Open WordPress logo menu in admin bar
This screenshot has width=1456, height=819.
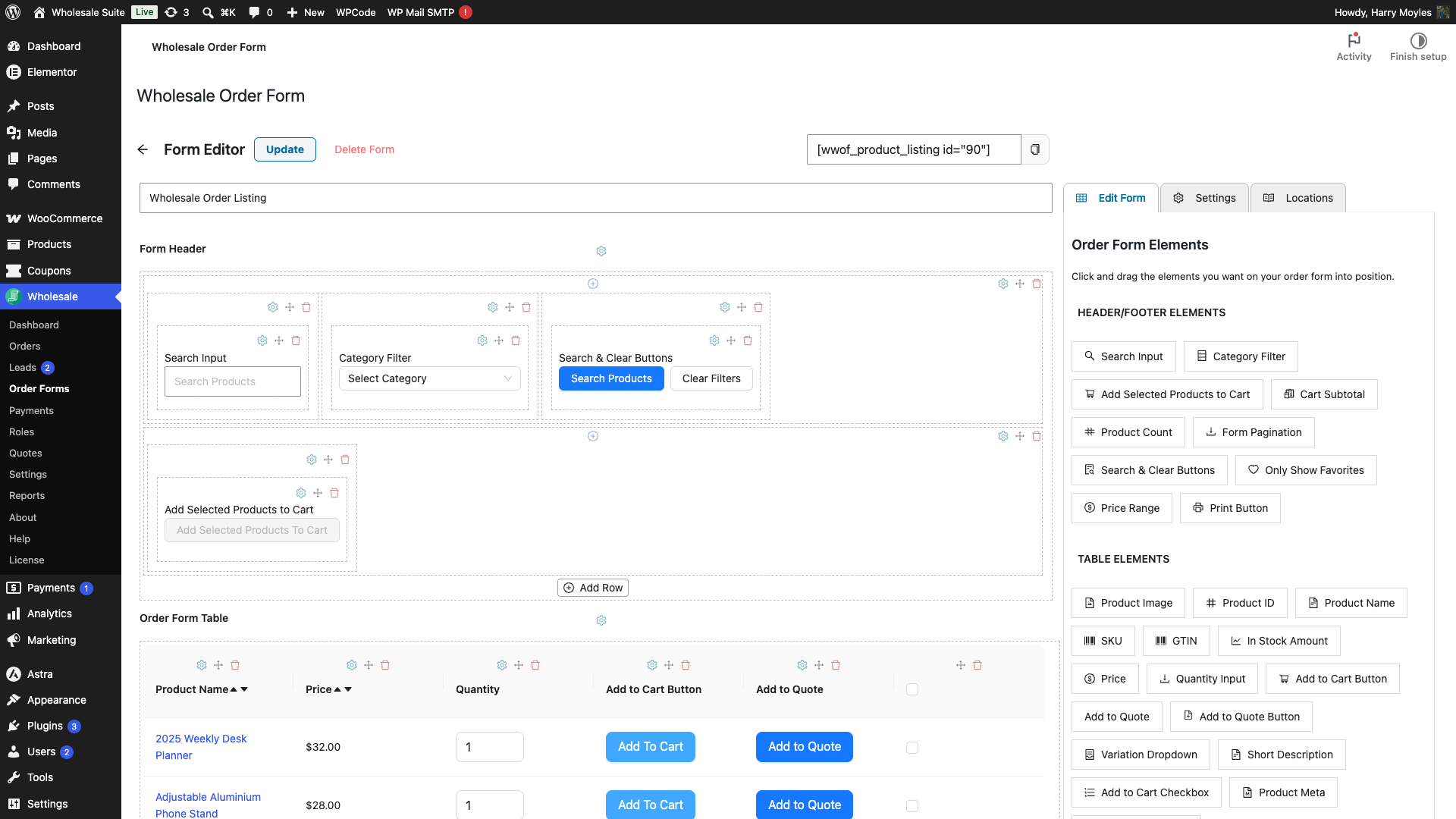point(13,12)
